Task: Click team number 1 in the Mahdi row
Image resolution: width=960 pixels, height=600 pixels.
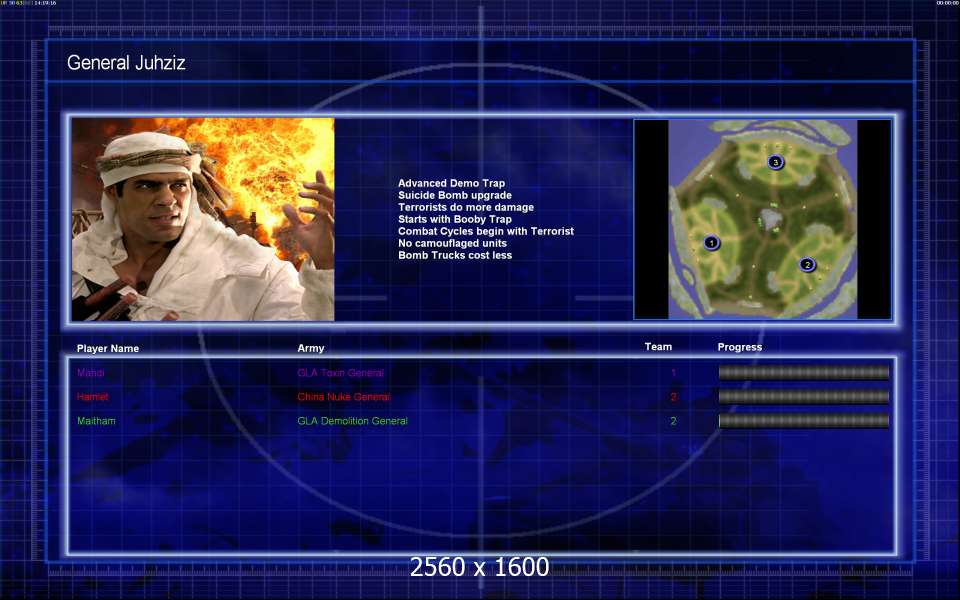Action: 673,373
